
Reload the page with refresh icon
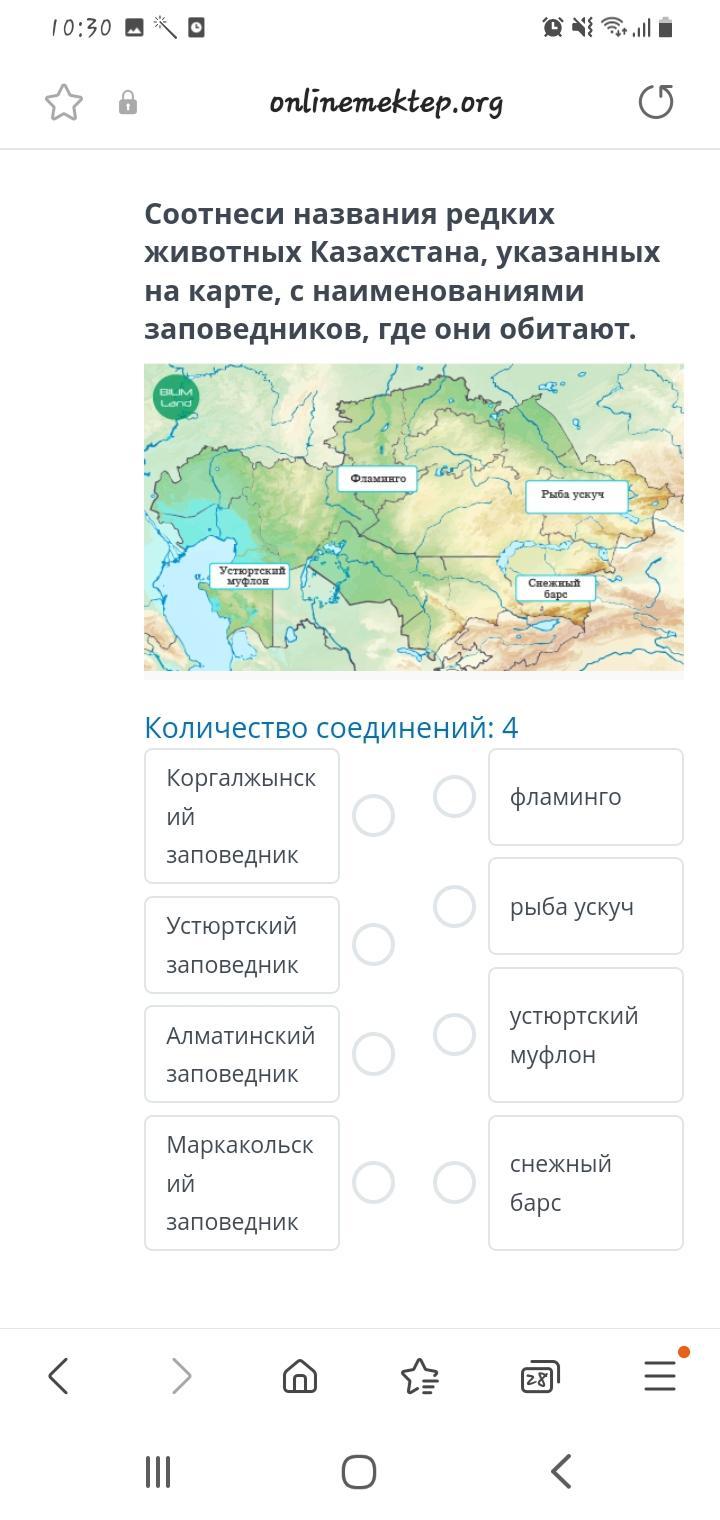pyautogui.click(x=656, y=102)
